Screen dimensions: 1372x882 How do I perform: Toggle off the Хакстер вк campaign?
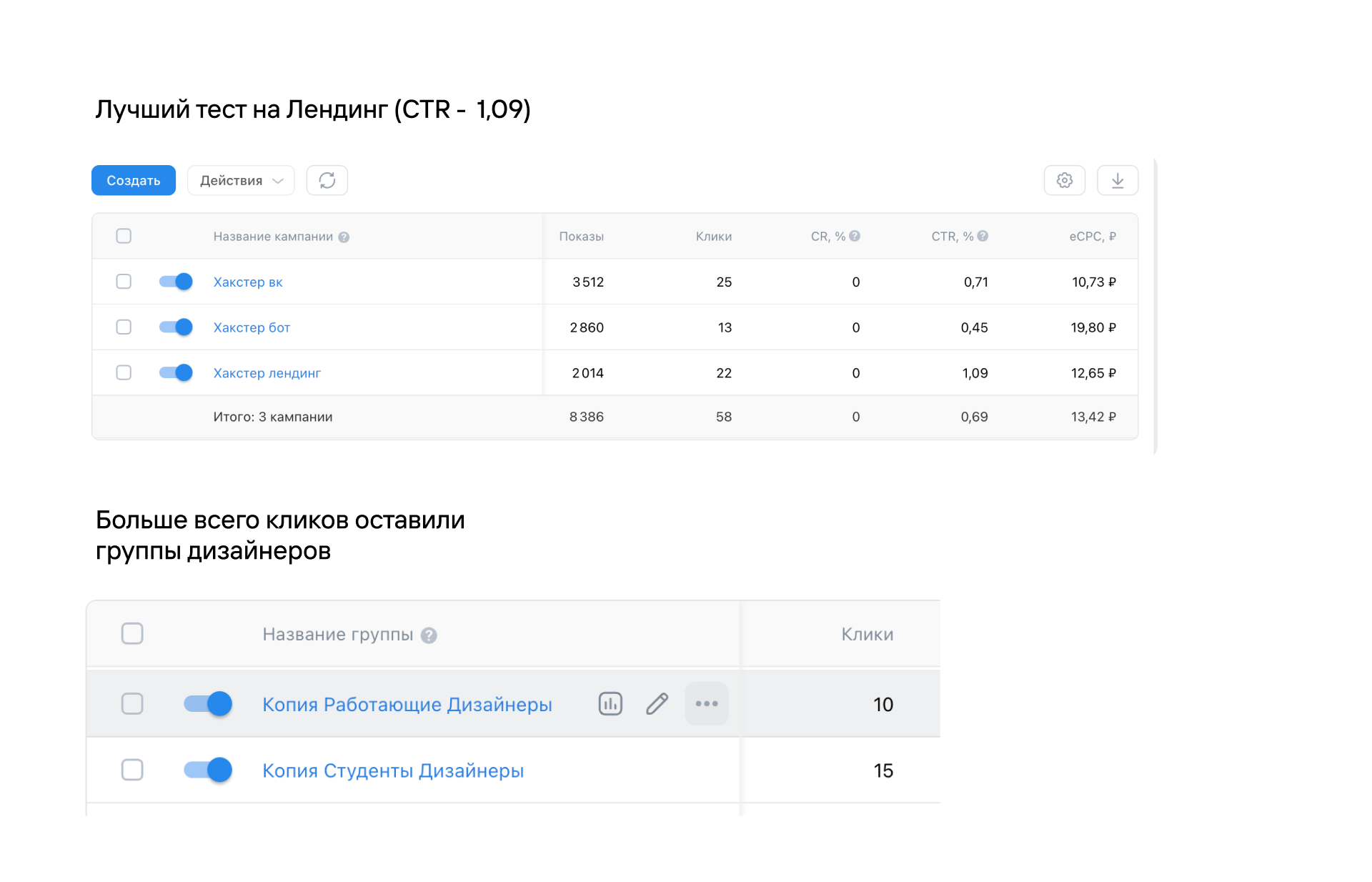176,282
